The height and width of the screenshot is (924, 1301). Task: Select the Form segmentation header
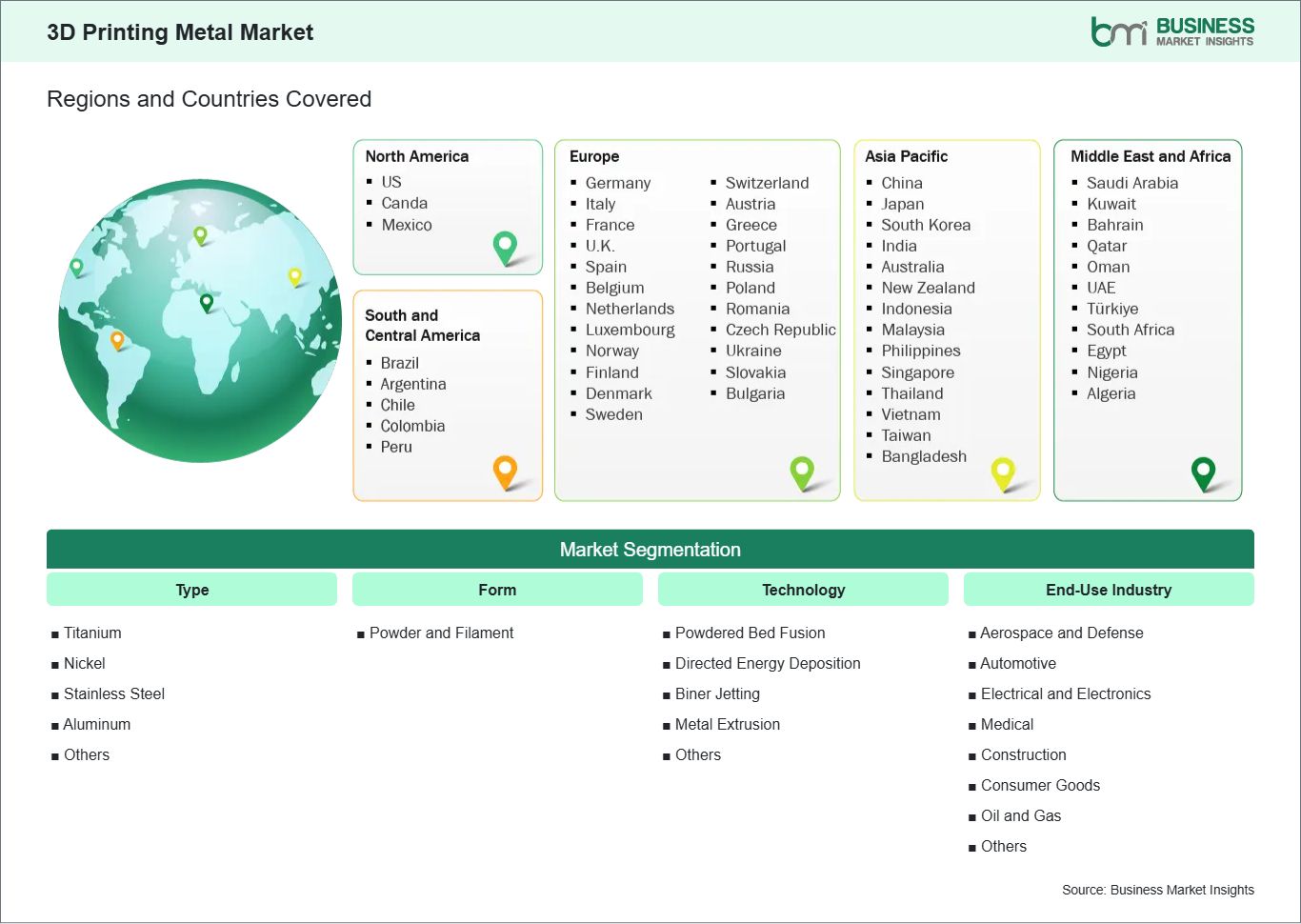click(x=497, y=590)
